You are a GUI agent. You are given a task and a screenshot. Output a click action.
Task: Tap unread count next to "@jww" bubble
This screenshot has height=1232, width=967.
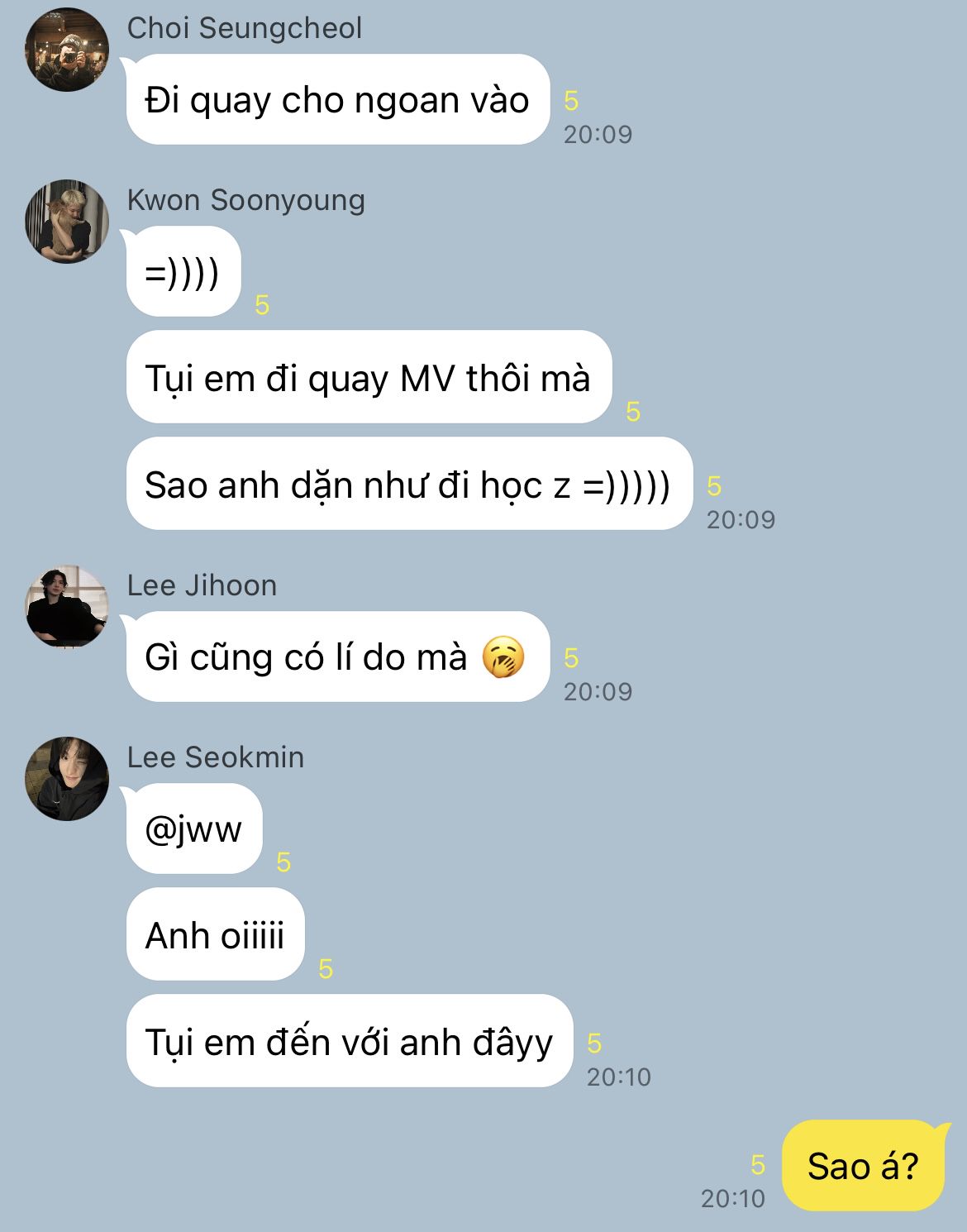click(283, 862)
